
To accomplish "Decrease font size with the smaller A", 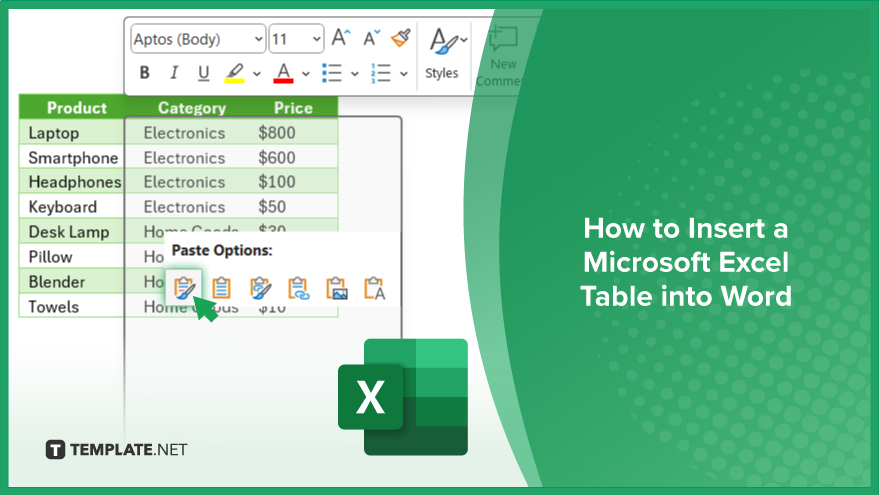I will (371, 38).
